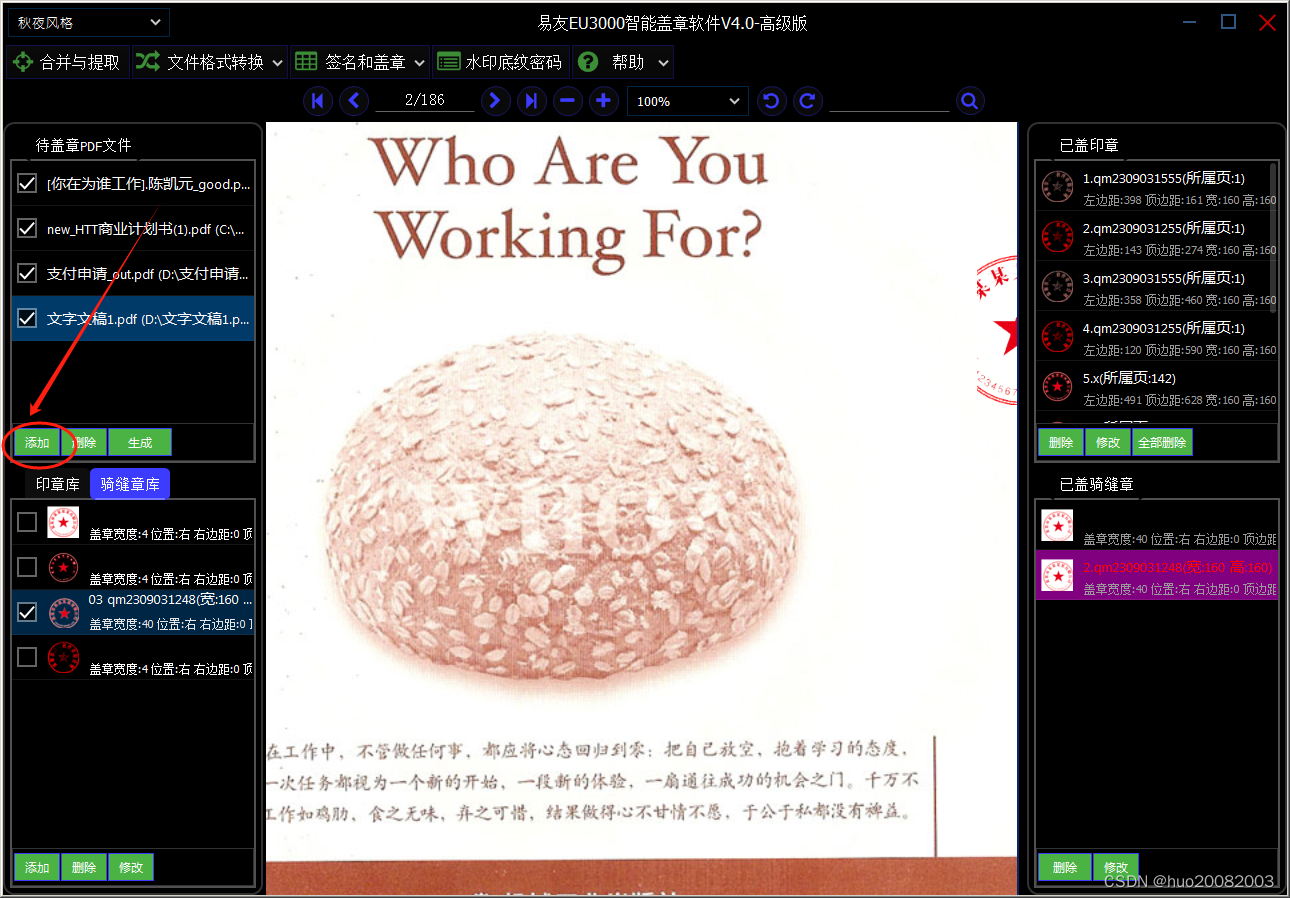
Task: Select stamp thumbnail 3.qm2309031555
Action: point(1057,287)
